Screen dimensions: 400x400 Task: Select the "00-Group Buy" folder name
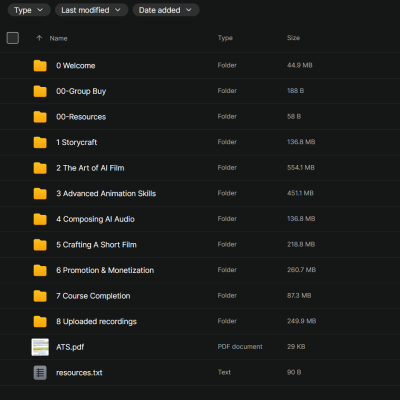point(81,91)
